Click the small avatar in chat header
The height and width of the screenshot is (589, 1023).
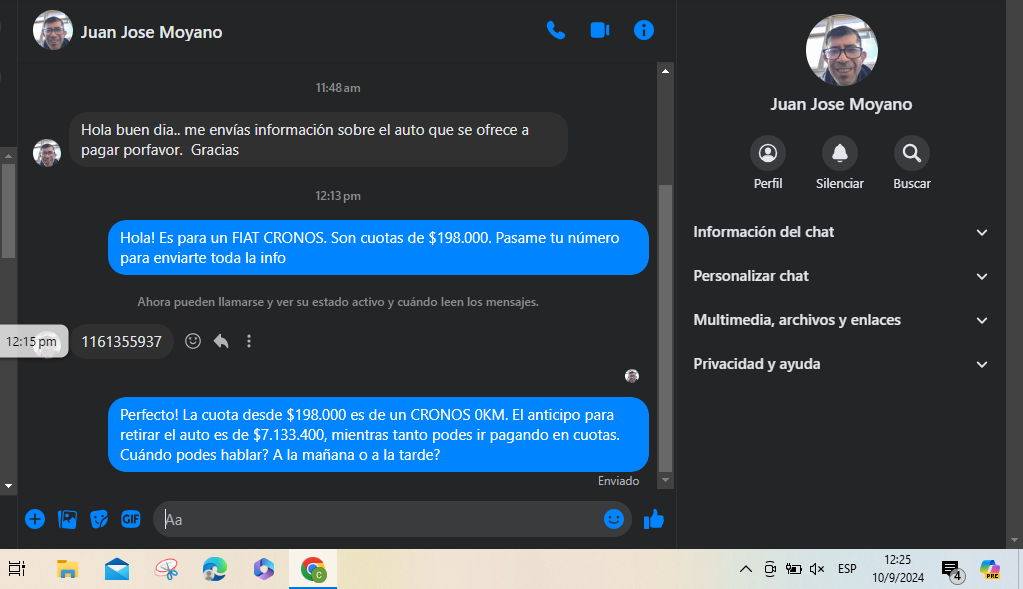pyautogui.click(x=52, y=30)
